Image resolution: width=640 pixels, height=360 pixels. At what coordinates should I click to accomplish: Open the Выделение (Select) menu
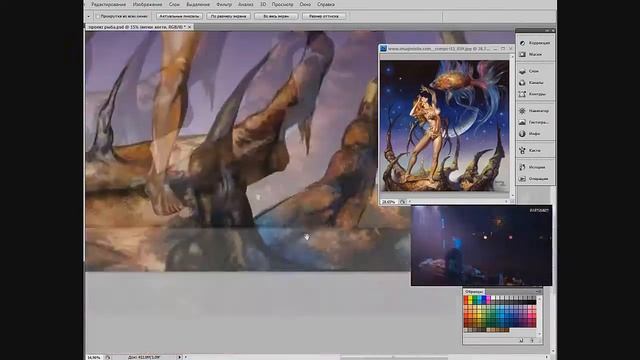point(198,4)
